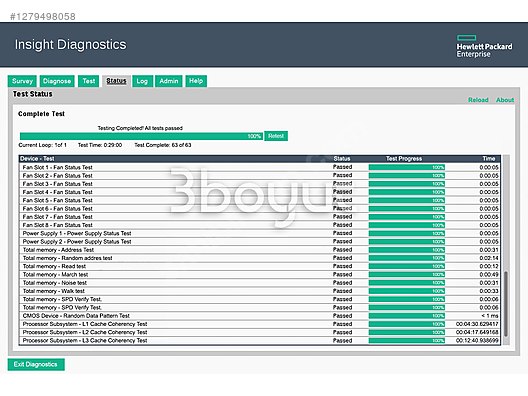Click the Test Time: 0:29:00 label
Viewport: 528px width, 396px height.
point(100,145)
